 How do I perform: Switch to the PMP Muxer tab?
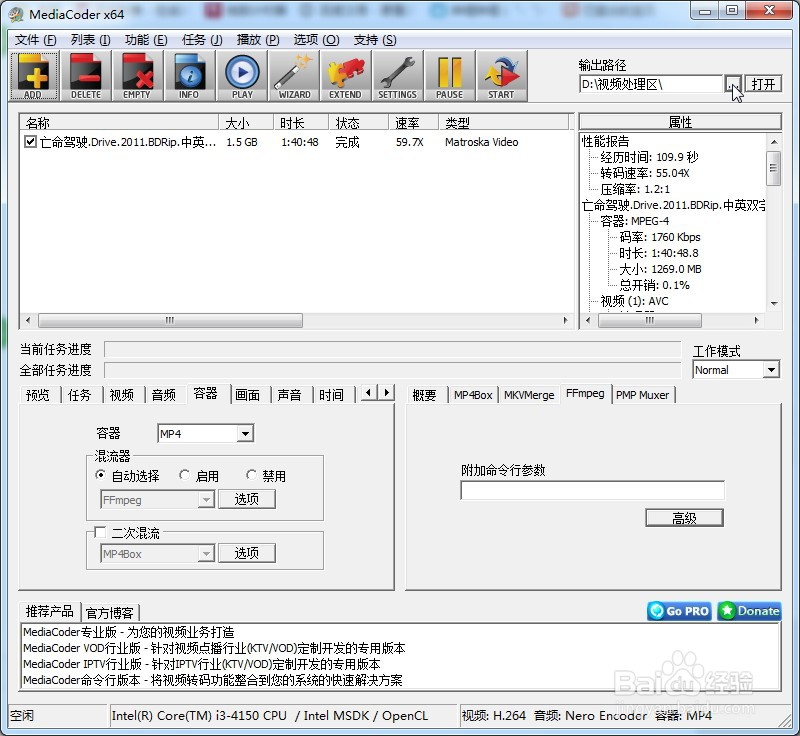tap(642, 395)
